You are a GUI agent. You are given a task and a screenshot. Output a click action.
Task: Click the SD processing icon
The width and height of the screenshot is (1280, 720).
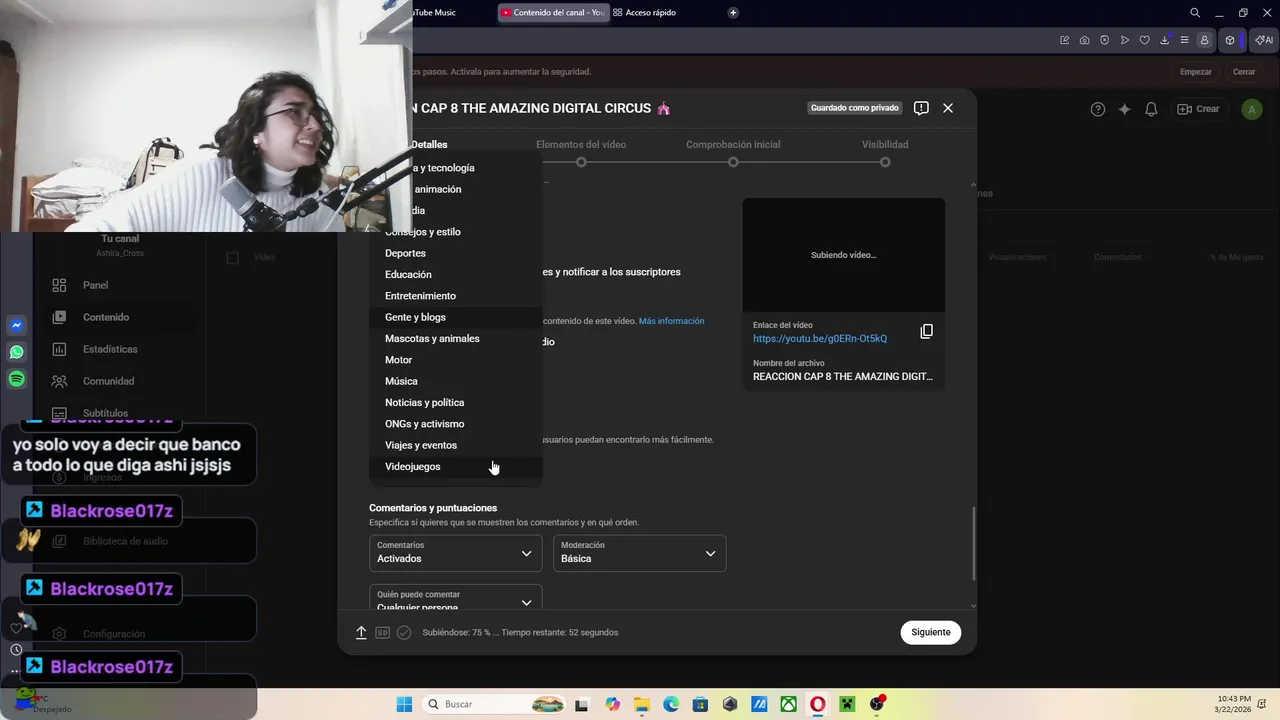coord(382,632)
